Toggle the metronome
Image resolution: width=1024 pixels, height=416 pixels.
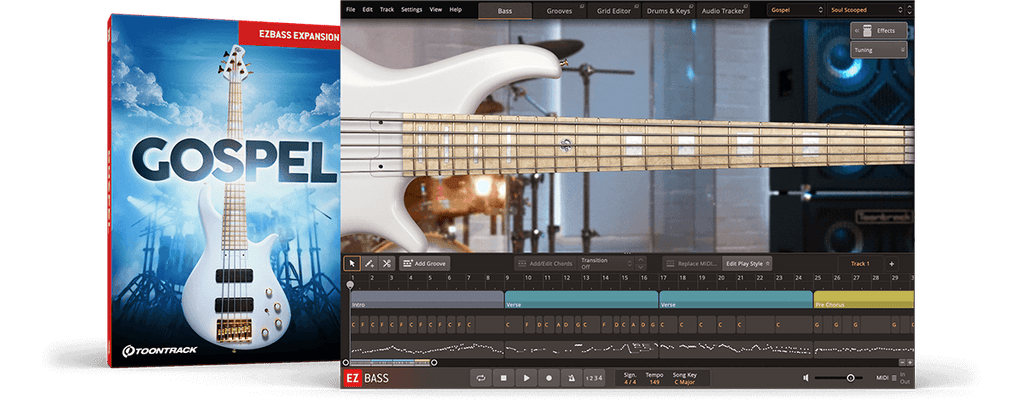tap(571, 377)
